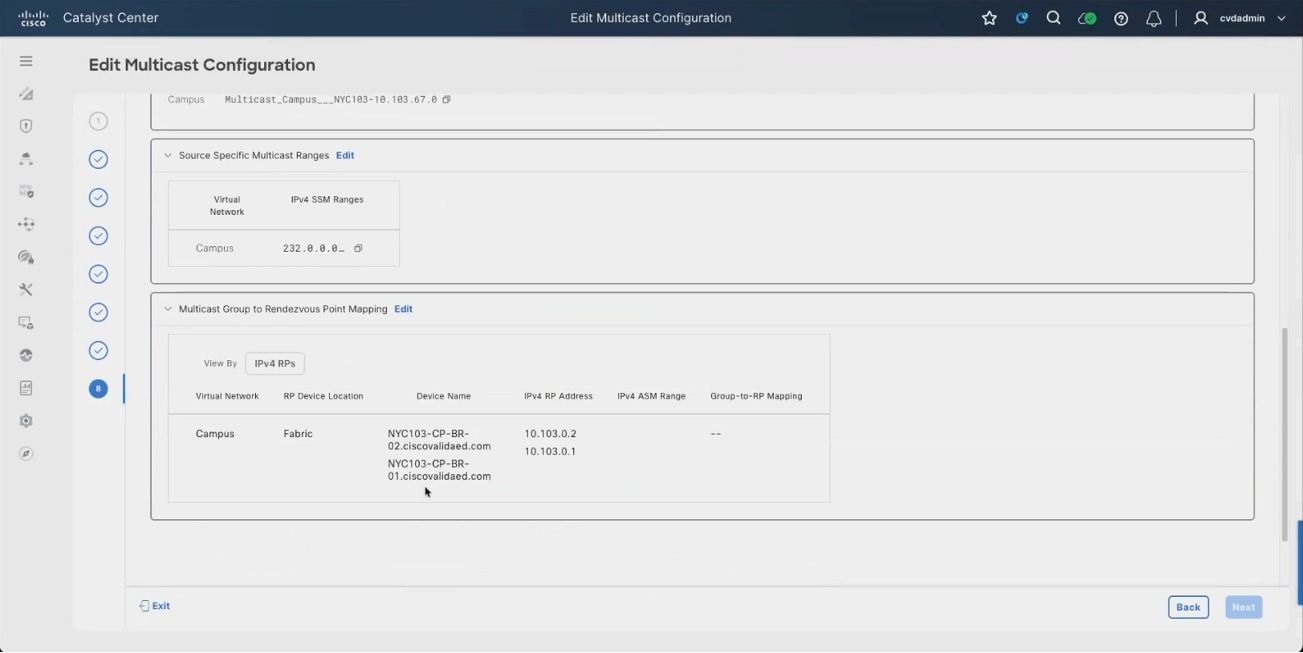View notifications via the bell icon

pyautogui.click(x=1154, y=18)
